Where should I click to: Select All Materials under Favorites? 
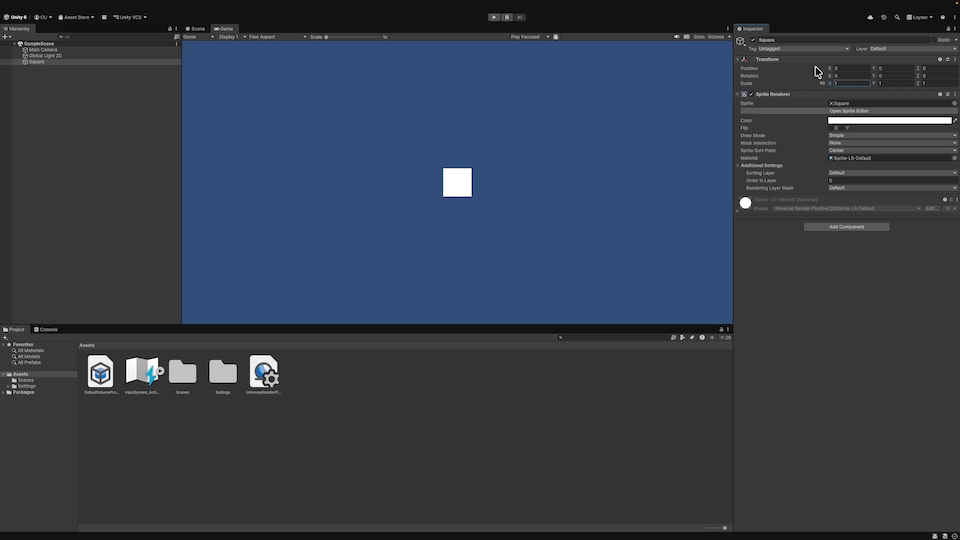pos(30,351)
